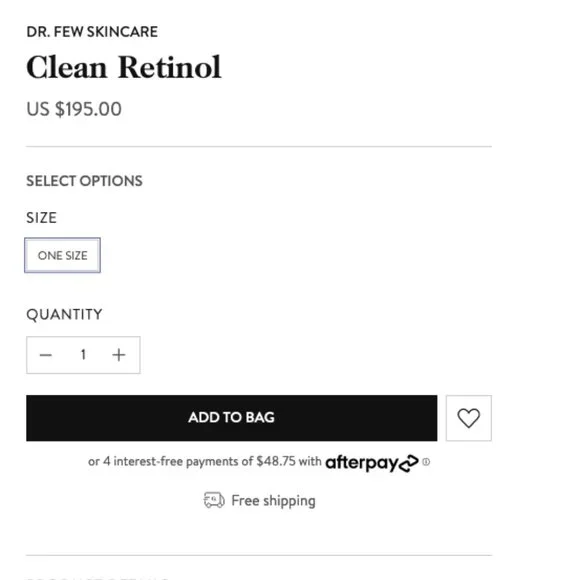Click the partially visible heading at page bottom

[x=98, y=578]
